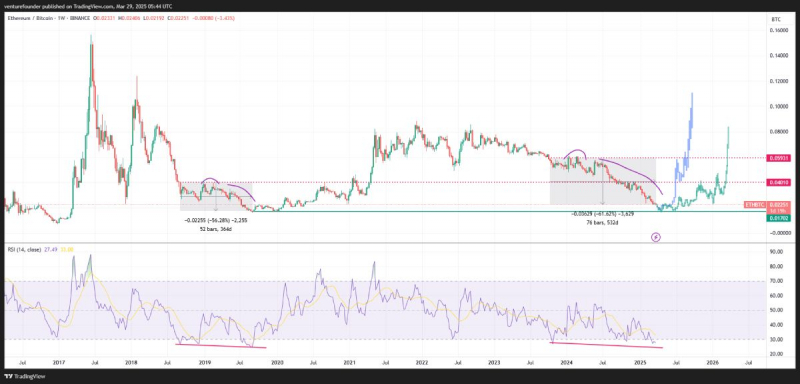Viewport: 800px width, 384px height.
Task: Open the purple lightning event marker
Action: (656, 237)
